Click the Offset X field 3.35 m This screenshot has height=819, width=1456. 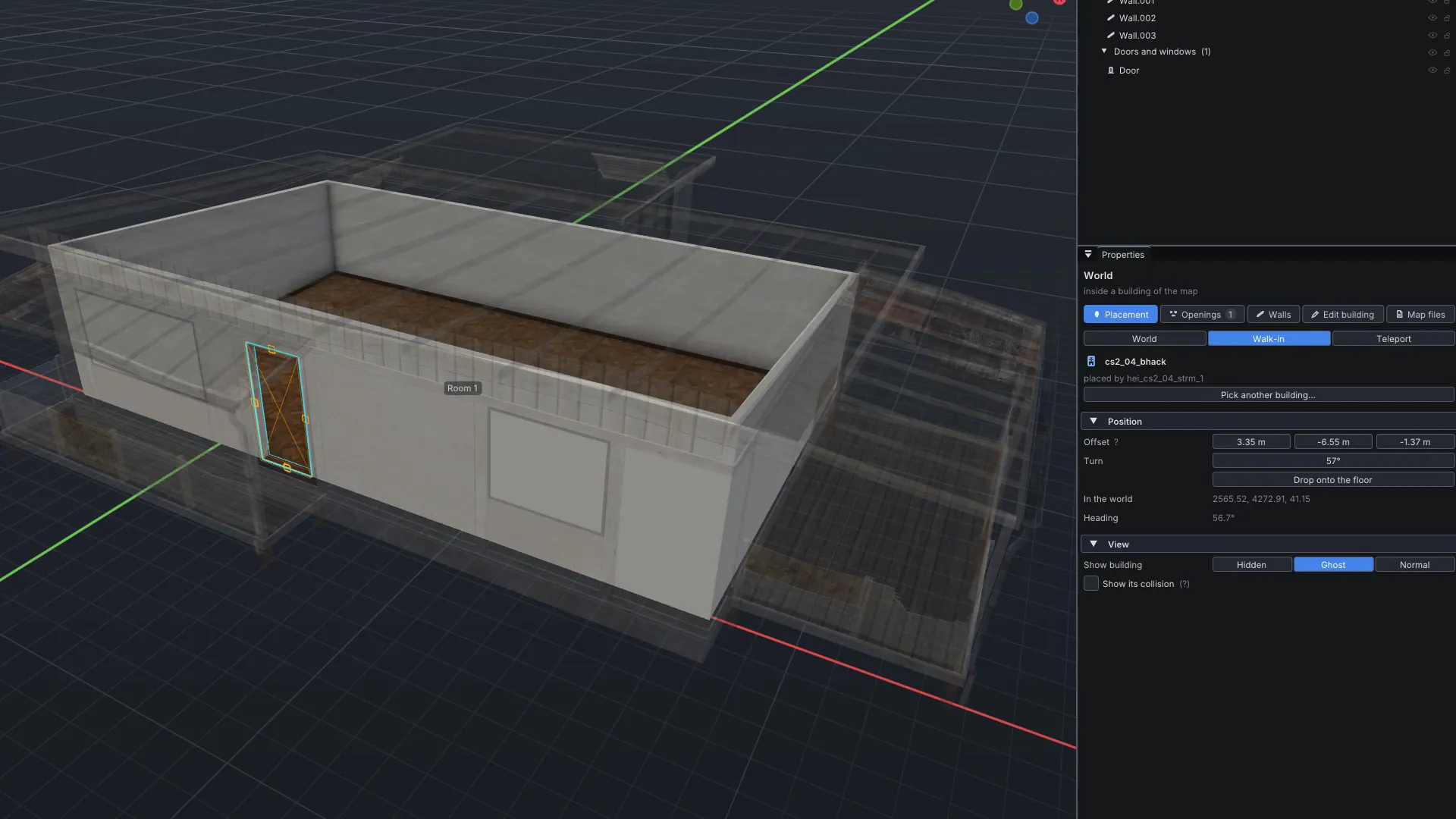point(1251,442)
